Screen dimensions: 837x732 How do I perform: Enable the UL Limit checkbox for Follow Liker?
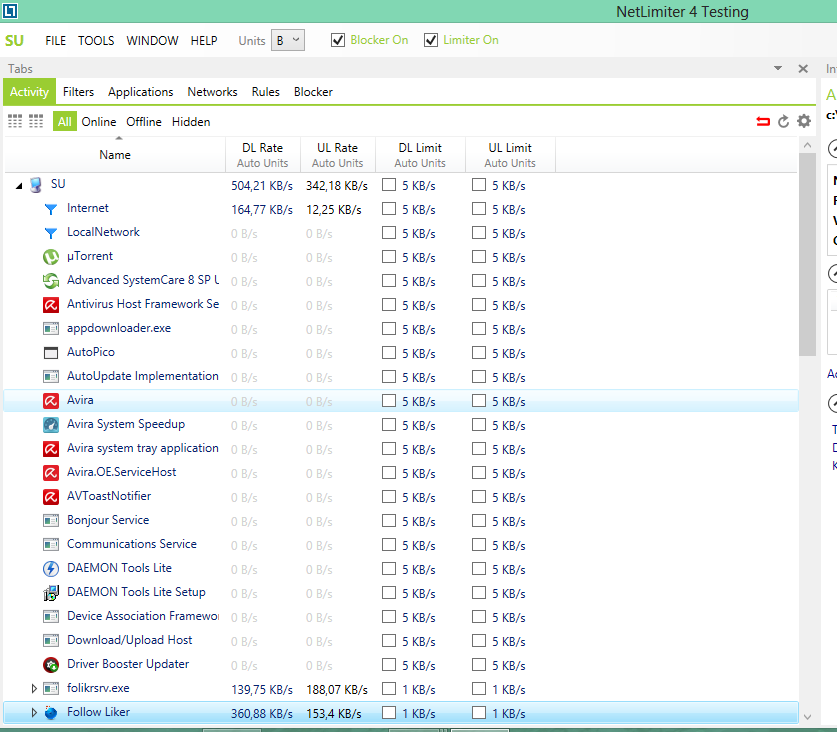click(479, 713)
